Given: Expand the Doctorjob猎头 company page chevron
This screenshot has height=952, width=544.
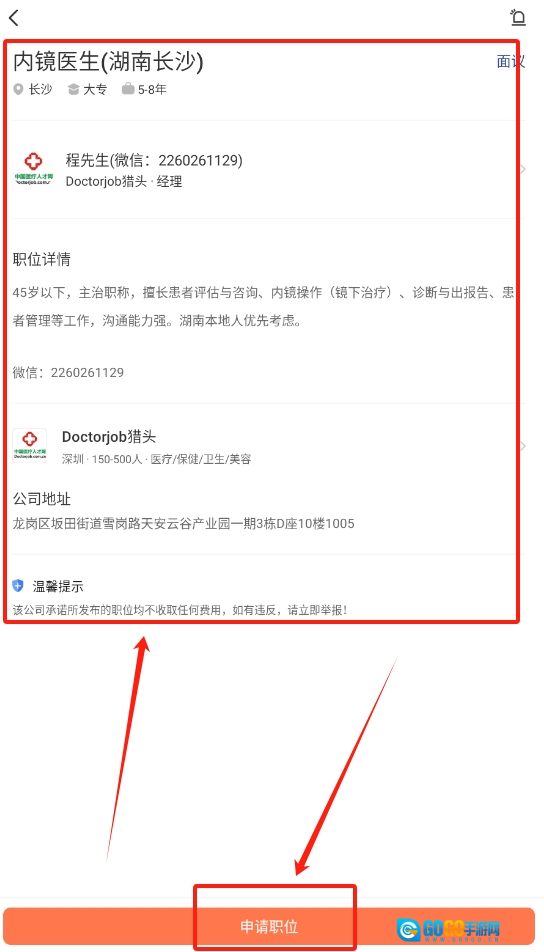Looking at the screenshot, I should [523, 446].
